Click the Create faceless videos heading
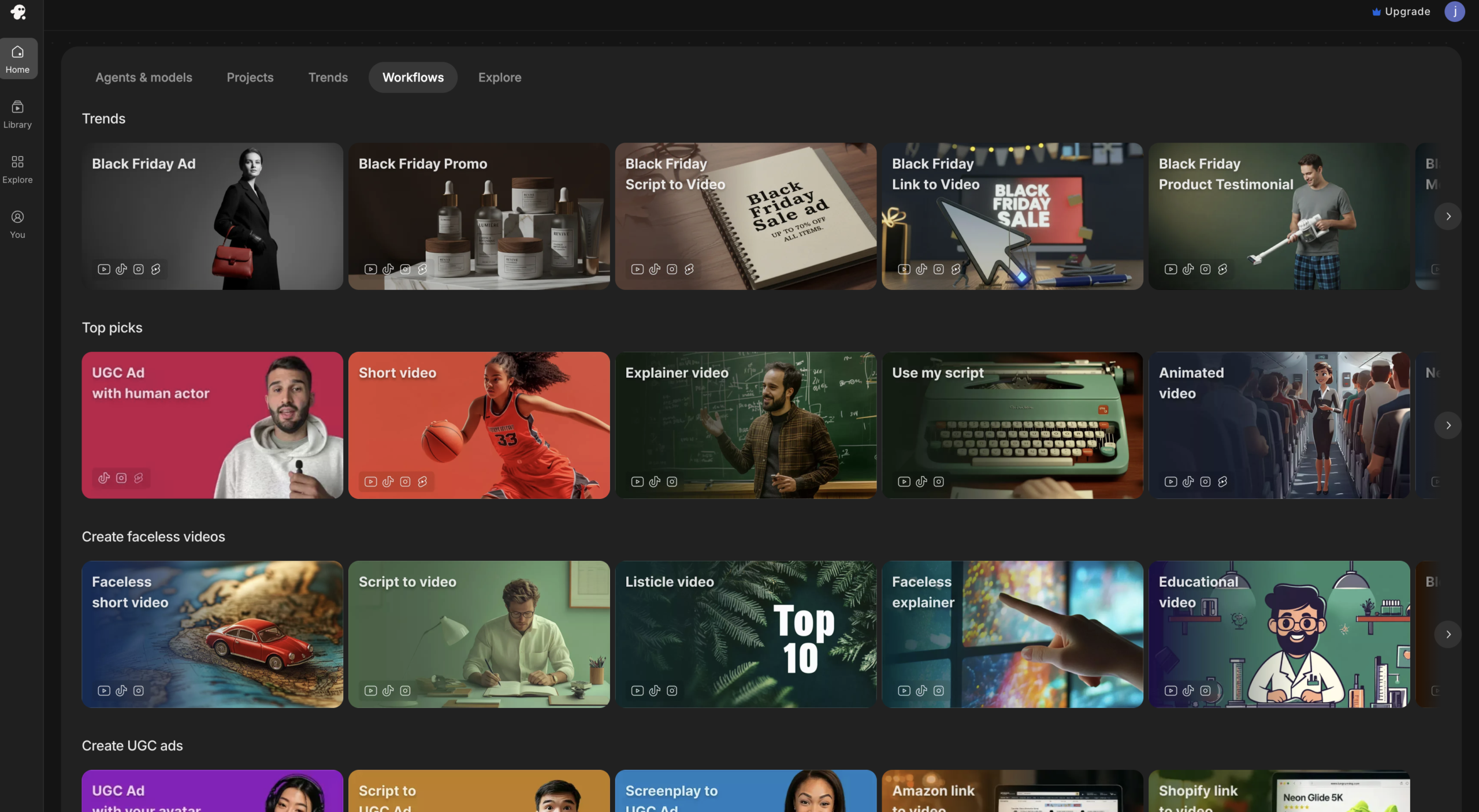Viewport: 1479px width, 812px height. [154, 537]
